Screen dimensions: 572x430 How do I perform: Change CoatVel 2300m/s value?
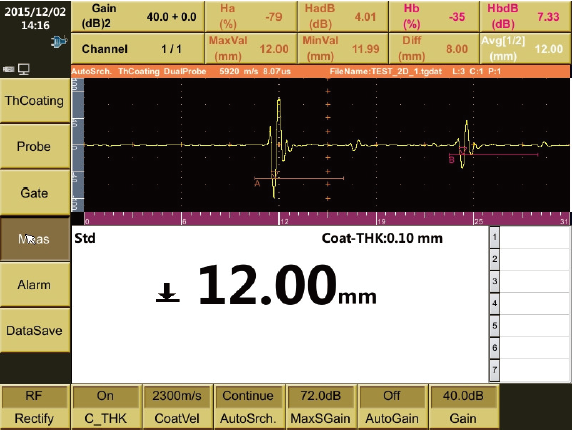pos(177,407)
